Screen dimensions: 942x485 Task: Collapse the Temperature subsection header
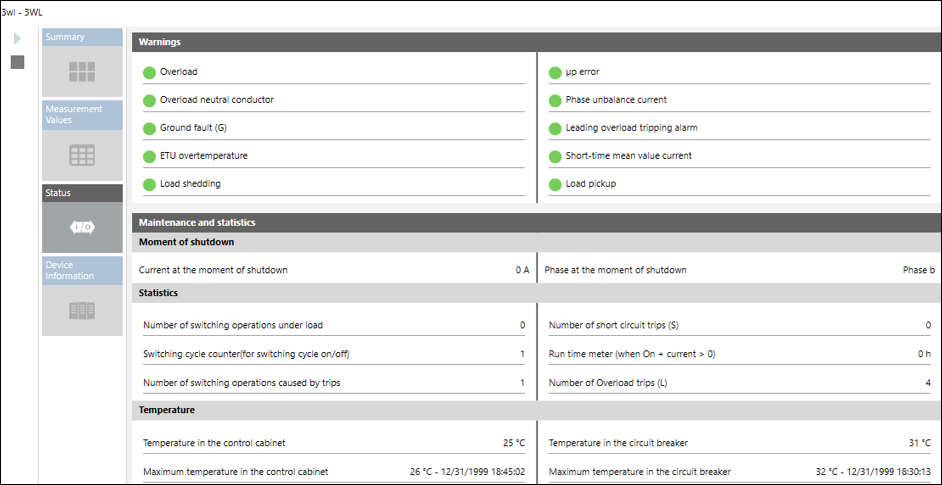point(536,410)
